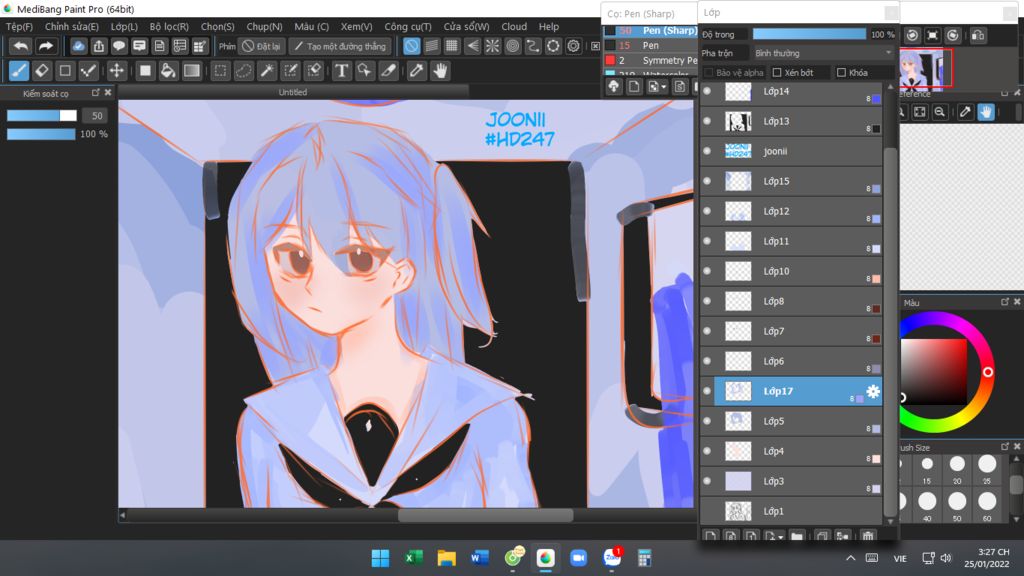Delete layer using trash icon

tap(867, 536)
